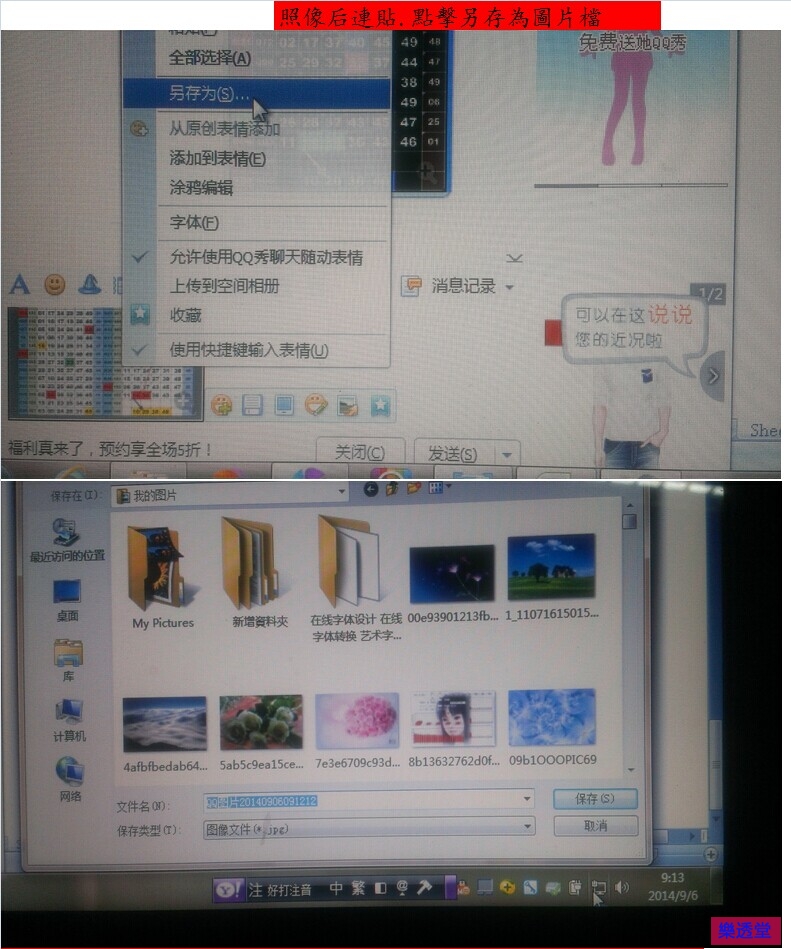Open the 新增资料夹 folder
Viewport: 791px width, 949px height.
pos(259,572)
